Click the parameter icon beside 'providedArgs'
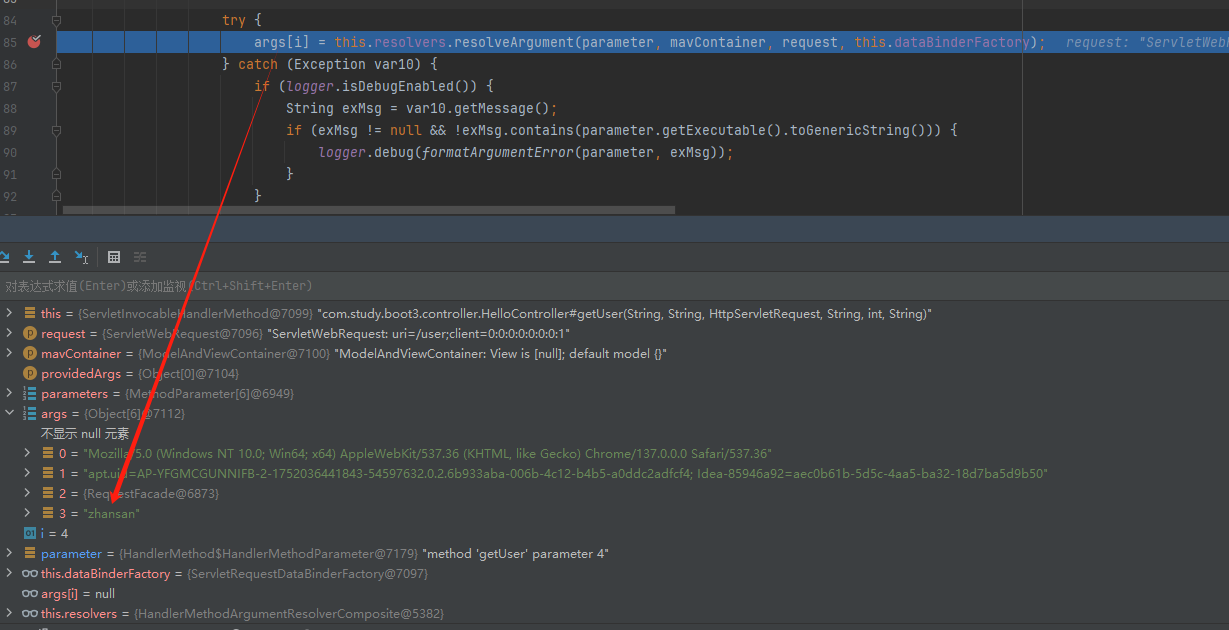The image size is (1229, 630). (29, 373)
